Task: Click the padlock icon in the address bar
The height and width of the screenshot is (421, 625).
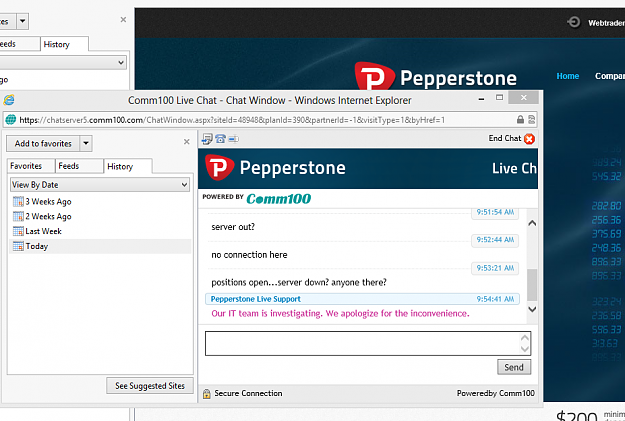Action: click(520, 120)
